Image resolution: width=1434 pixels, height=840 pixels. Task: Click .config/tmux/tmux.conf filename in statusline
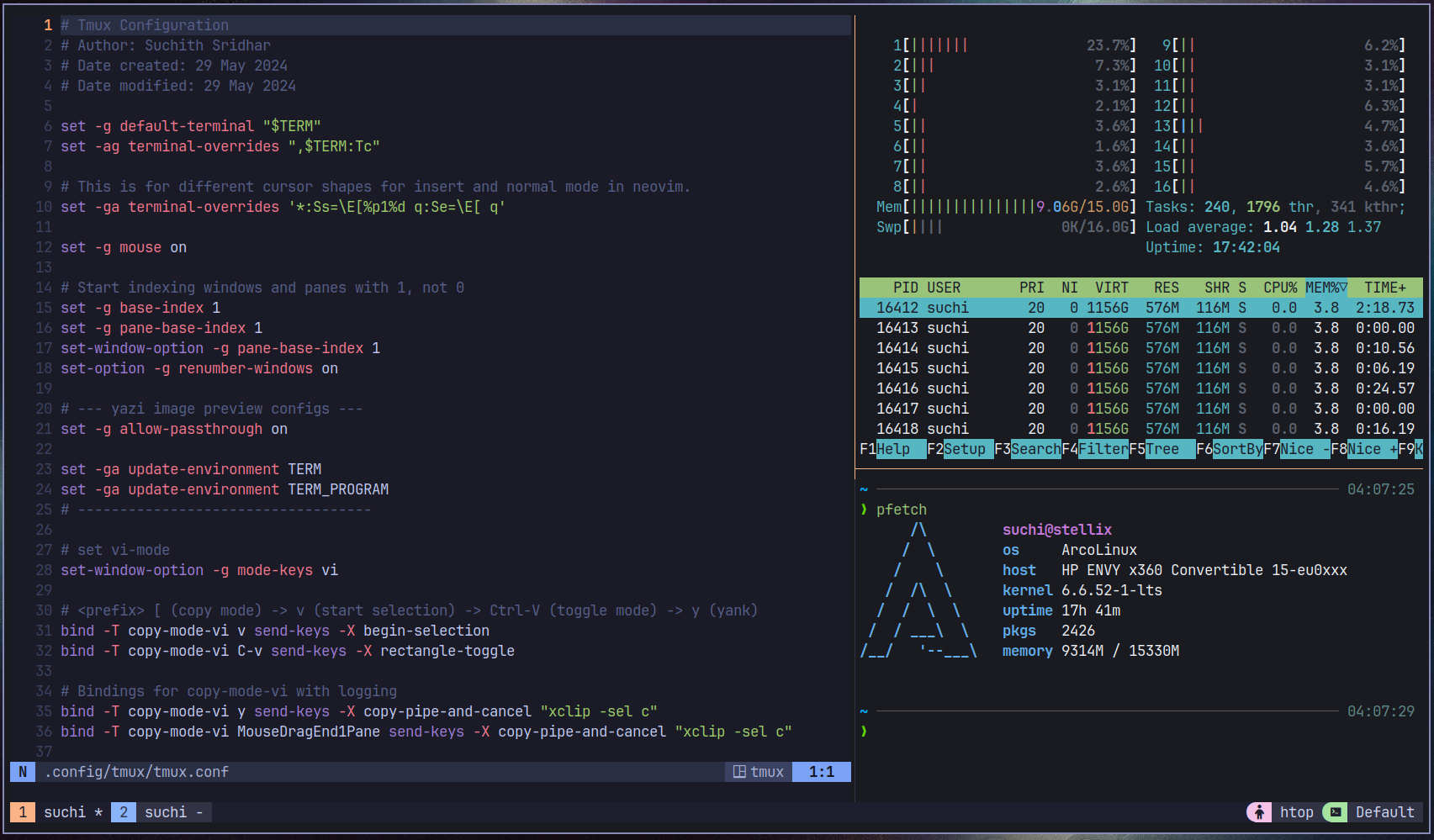click(x=136, y=772)
